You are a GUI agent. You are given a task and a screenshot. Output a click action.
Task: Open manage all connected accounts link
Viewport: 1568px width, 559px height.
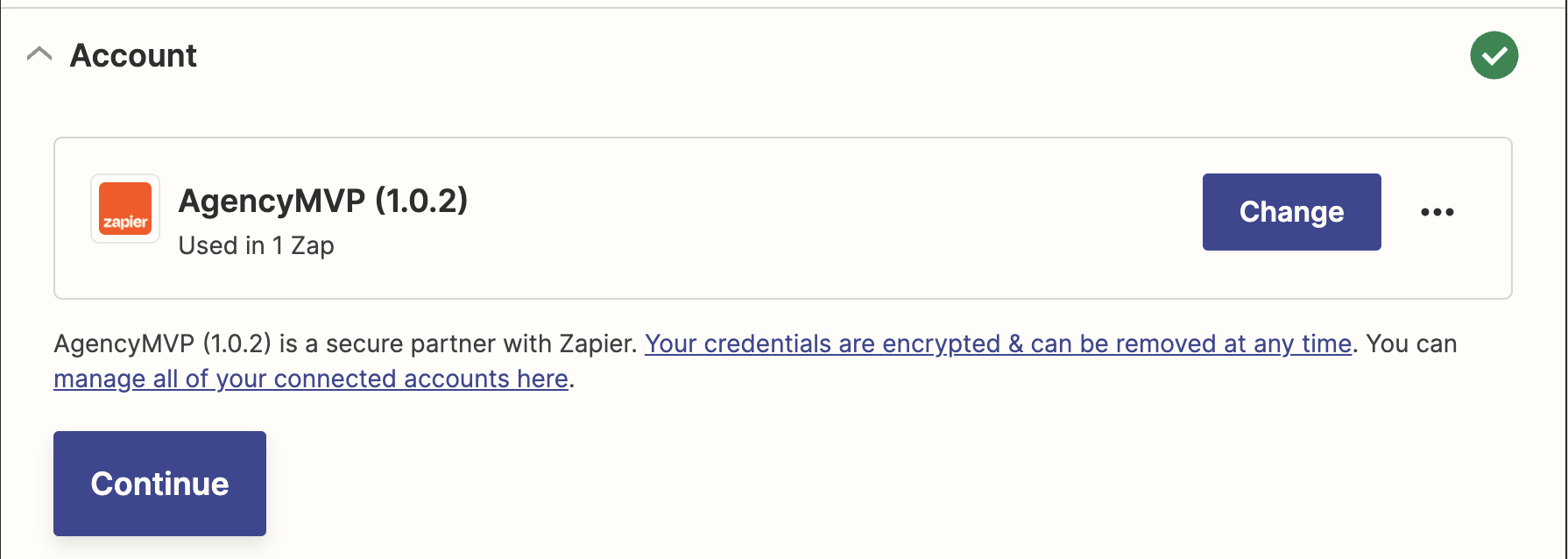(x=311, y=379)
